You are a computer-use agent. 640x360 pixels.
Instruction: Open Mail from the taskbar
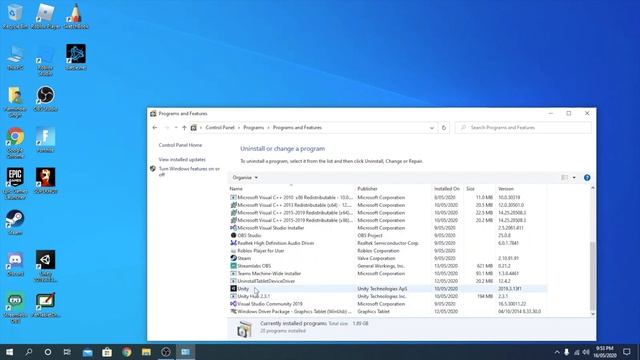click(87, 352)
